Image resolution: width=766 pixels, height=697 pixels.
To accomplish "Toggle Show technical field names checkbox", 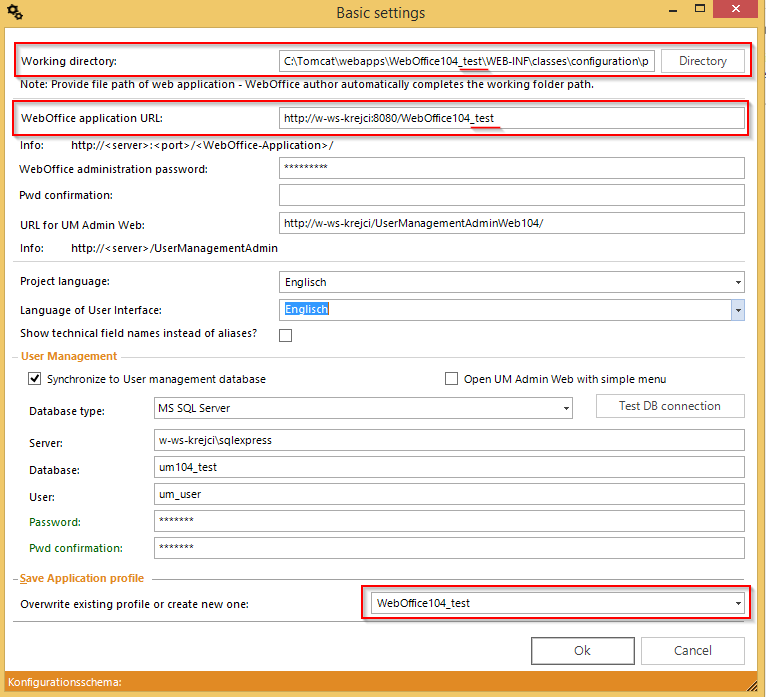I will click(285, 335).
